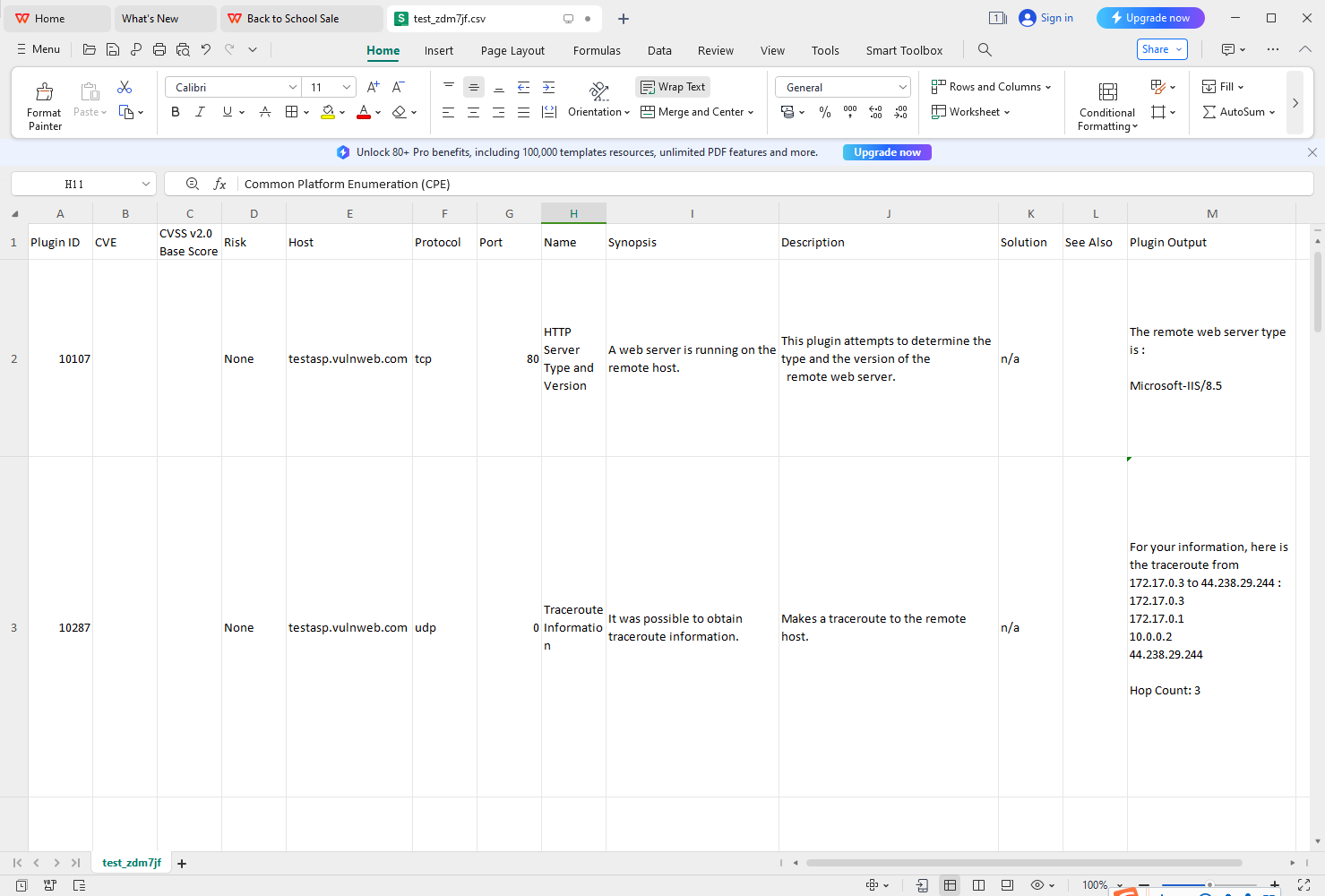The height and width of the screenshot is (896, 1325).
Task: Expand the Worksheet dropdown
Action: coord(971,112)
